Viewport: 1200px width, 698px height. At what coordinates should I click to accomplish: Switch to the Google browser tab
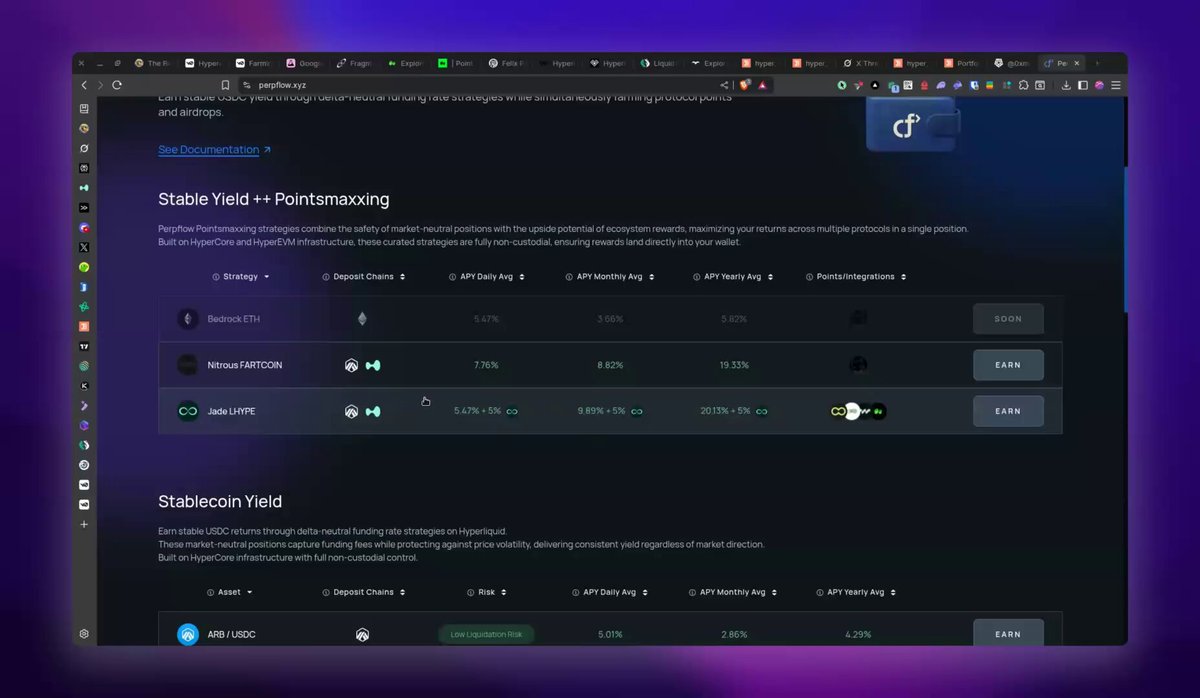coord(305,63)
